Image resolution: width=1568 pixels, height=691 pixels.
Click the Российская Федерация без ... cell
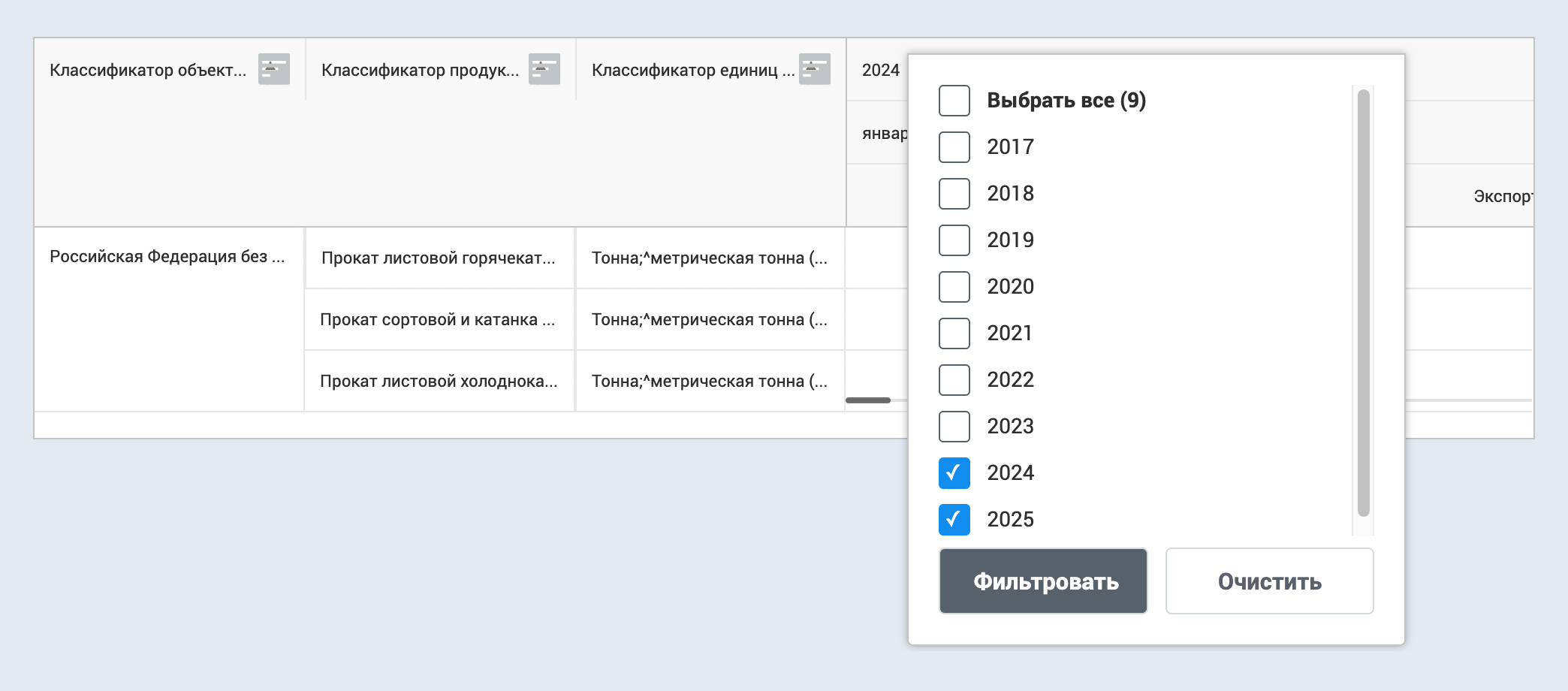click(167, 257)
